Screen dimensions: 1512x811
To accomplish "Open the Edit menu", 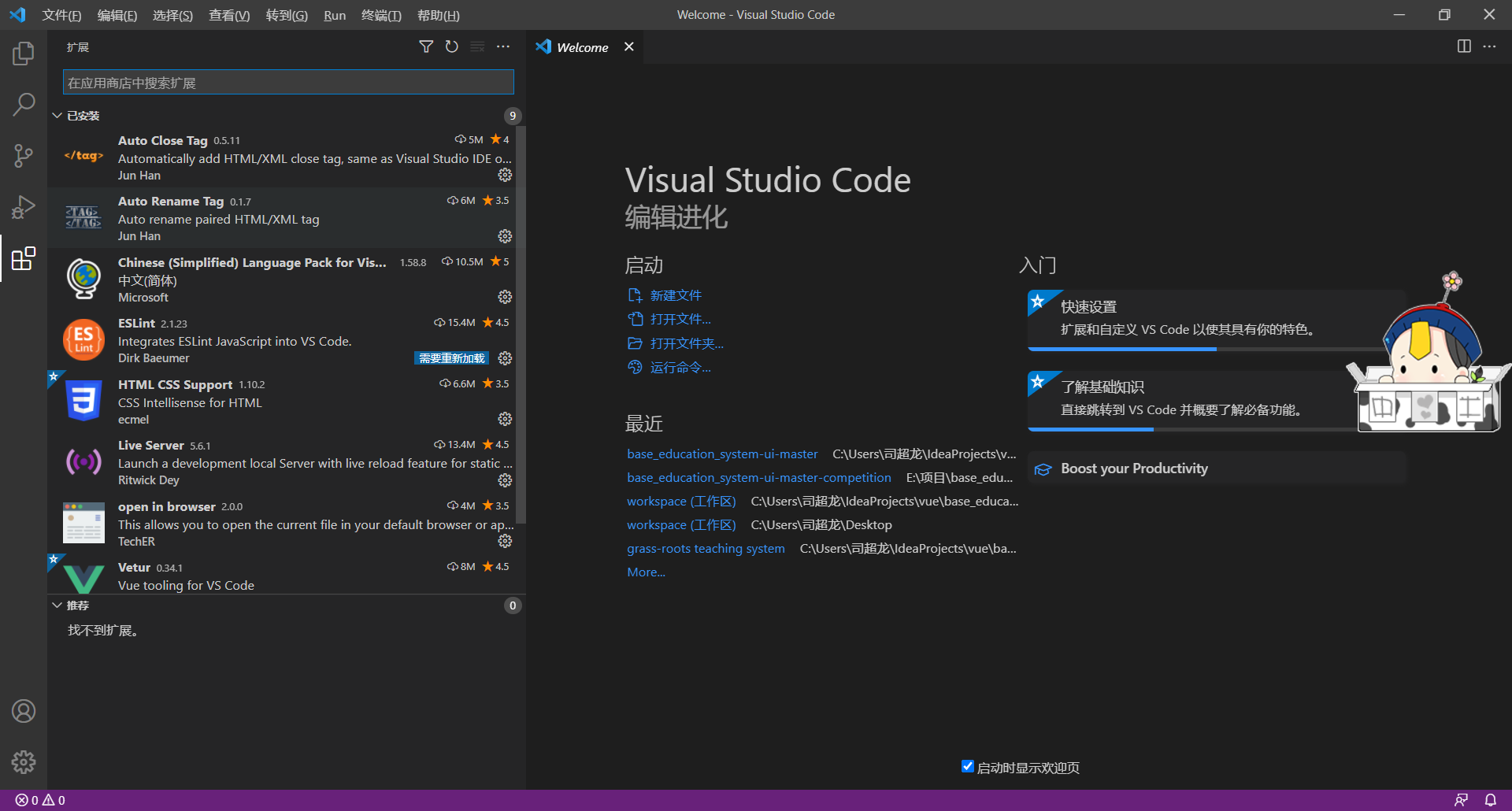I will tap(117, 15).
